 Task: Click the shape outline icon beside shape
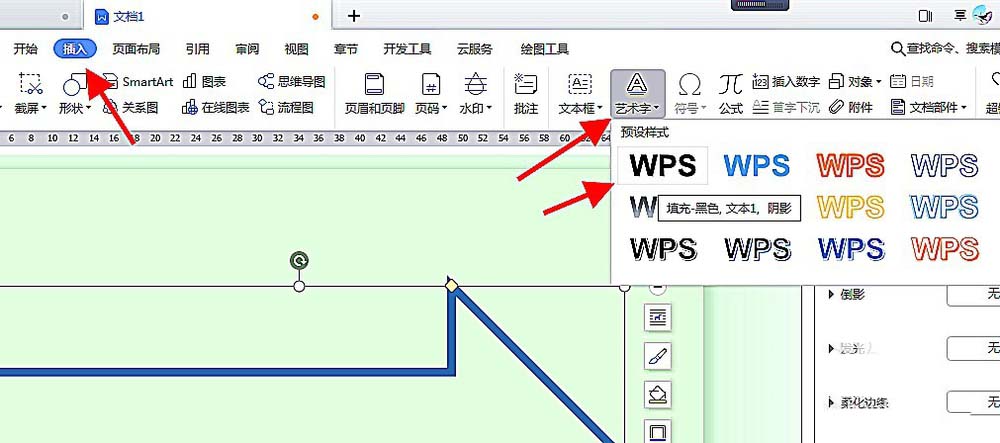coord(658,432)
